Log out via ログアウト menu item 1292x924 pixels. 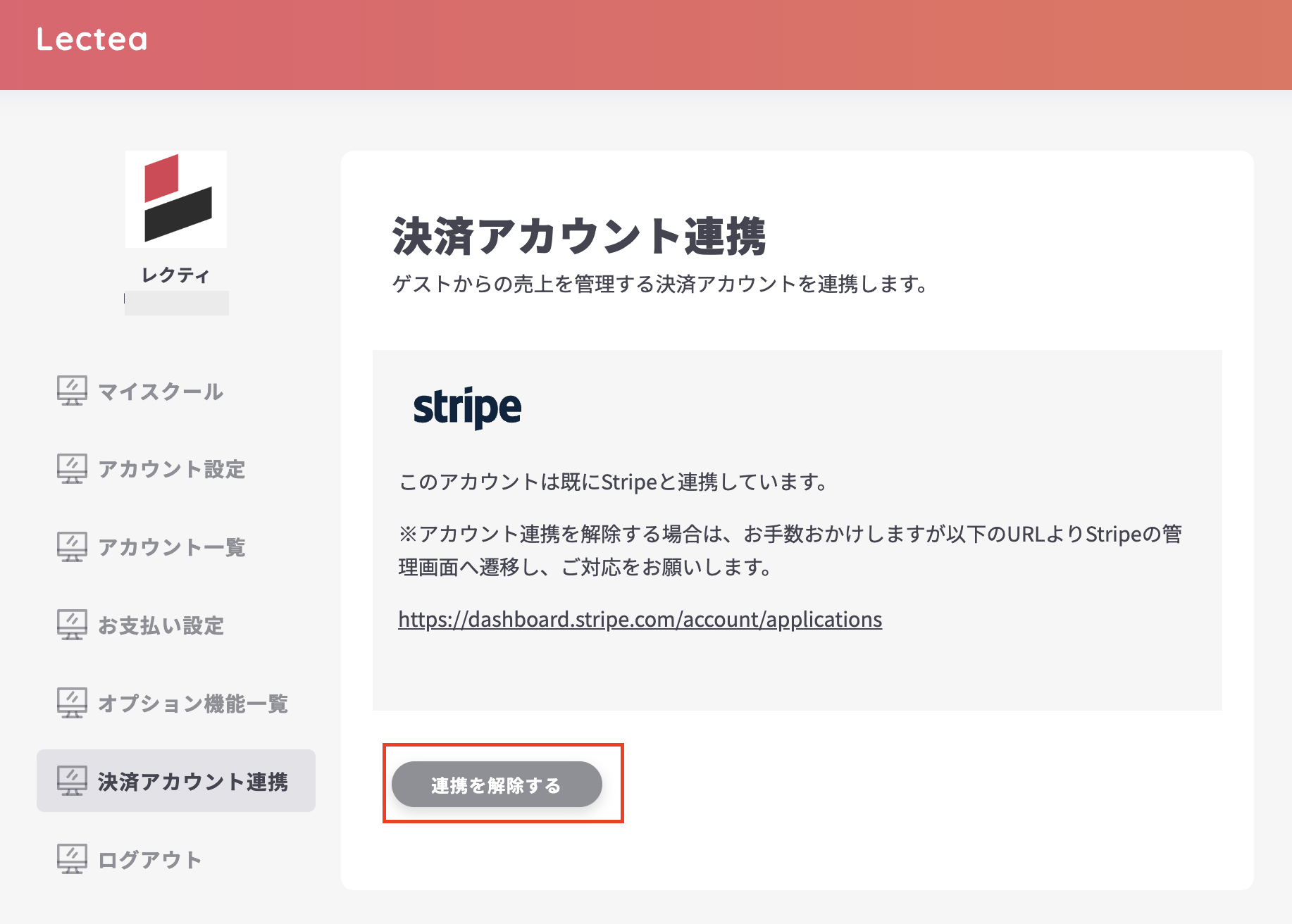click(x=150, y=860)
